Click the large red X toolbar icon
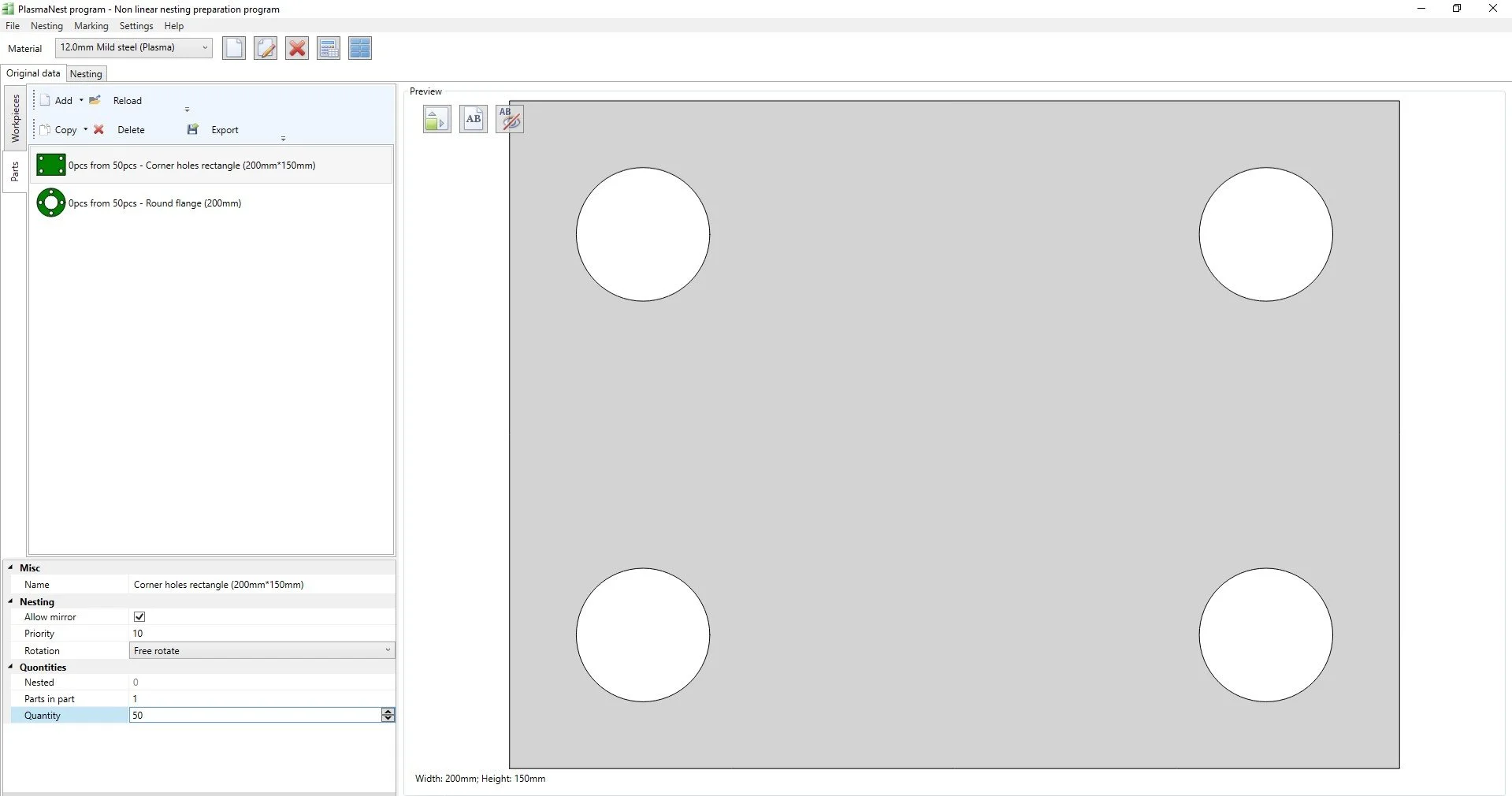The height and width of the screenshot is (796, 1512). pos(297,48)
